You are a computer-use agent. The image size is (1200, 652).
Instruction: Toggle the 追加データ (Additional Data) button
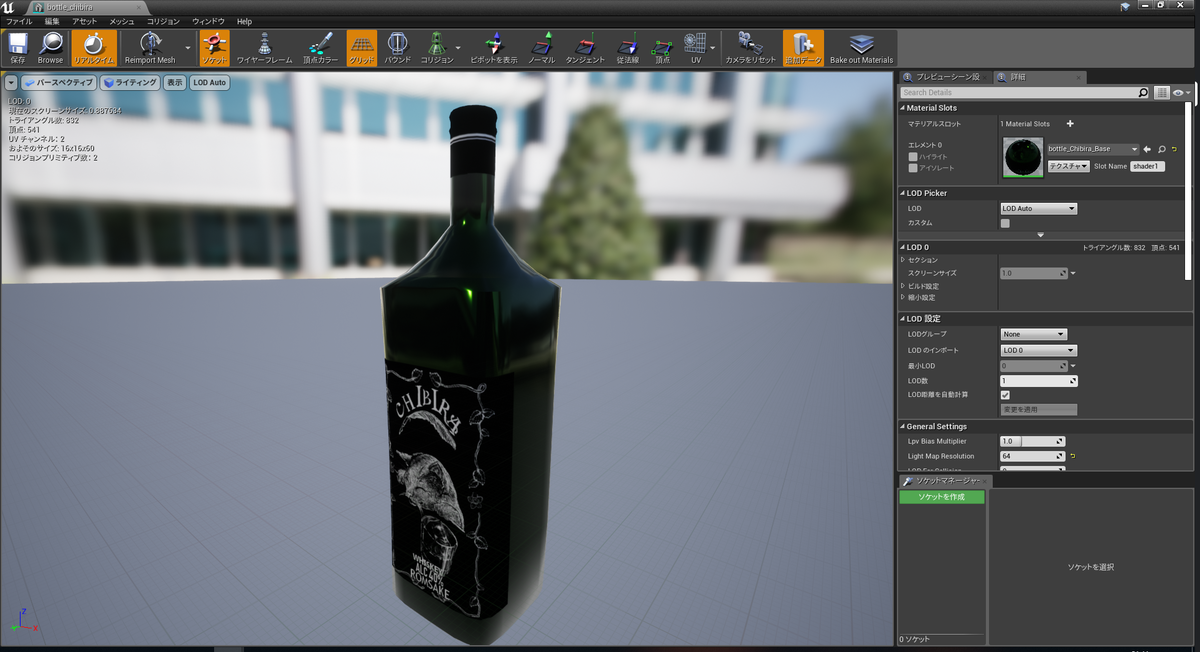click(x=803, y=47)
